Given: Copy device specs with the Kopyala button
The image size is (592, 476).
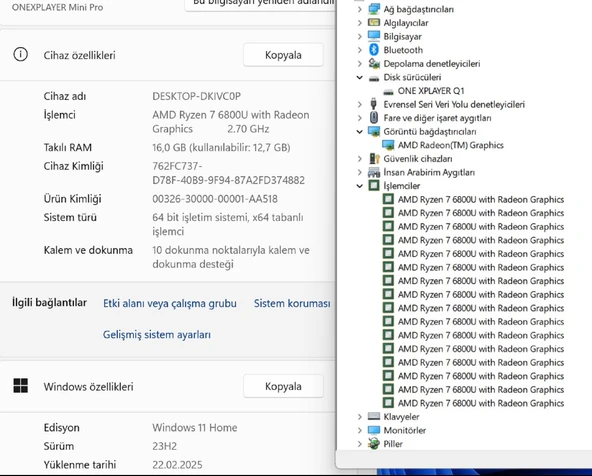Looking at the screenshot, I should click(283, 55).
